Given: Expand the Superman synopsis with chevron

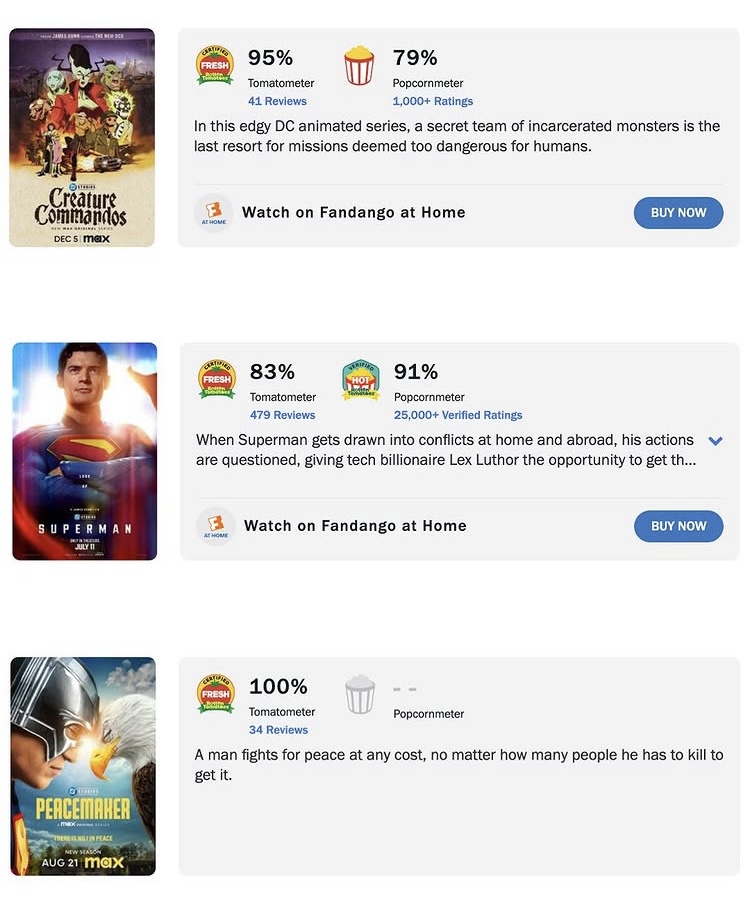Looking at the screenshot, I should tap(715, 441).
